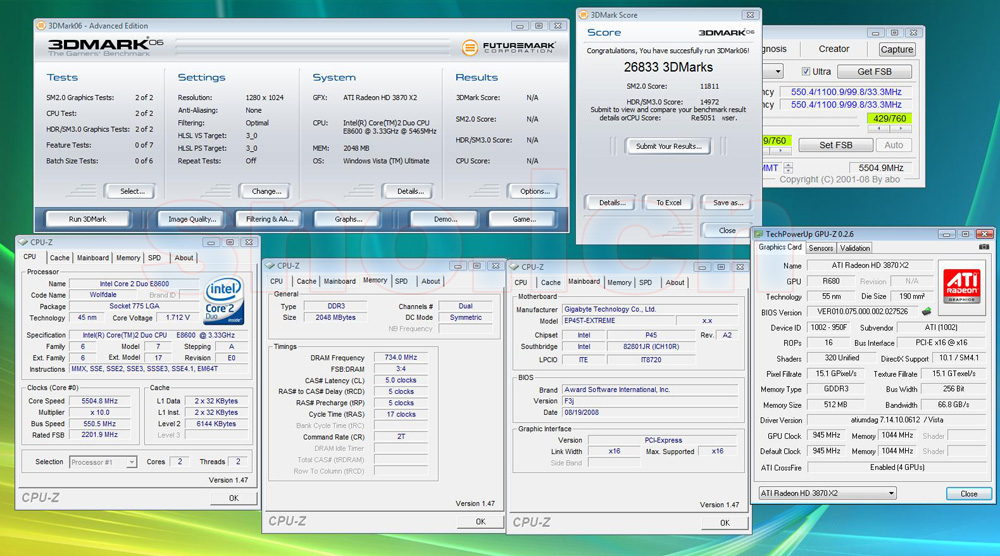Click Details... under System in 3DMark06
Screen dimensions: 1000x556
[x=409, y=191]
